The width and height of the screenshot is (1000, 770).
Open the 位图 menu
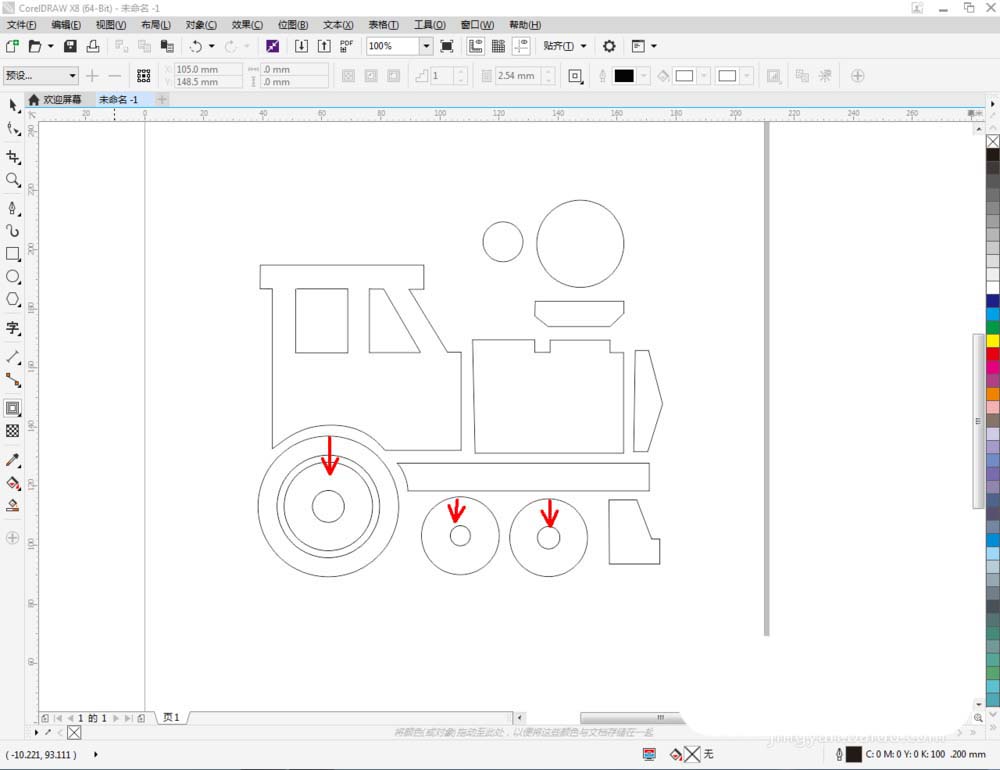point(293,25)
